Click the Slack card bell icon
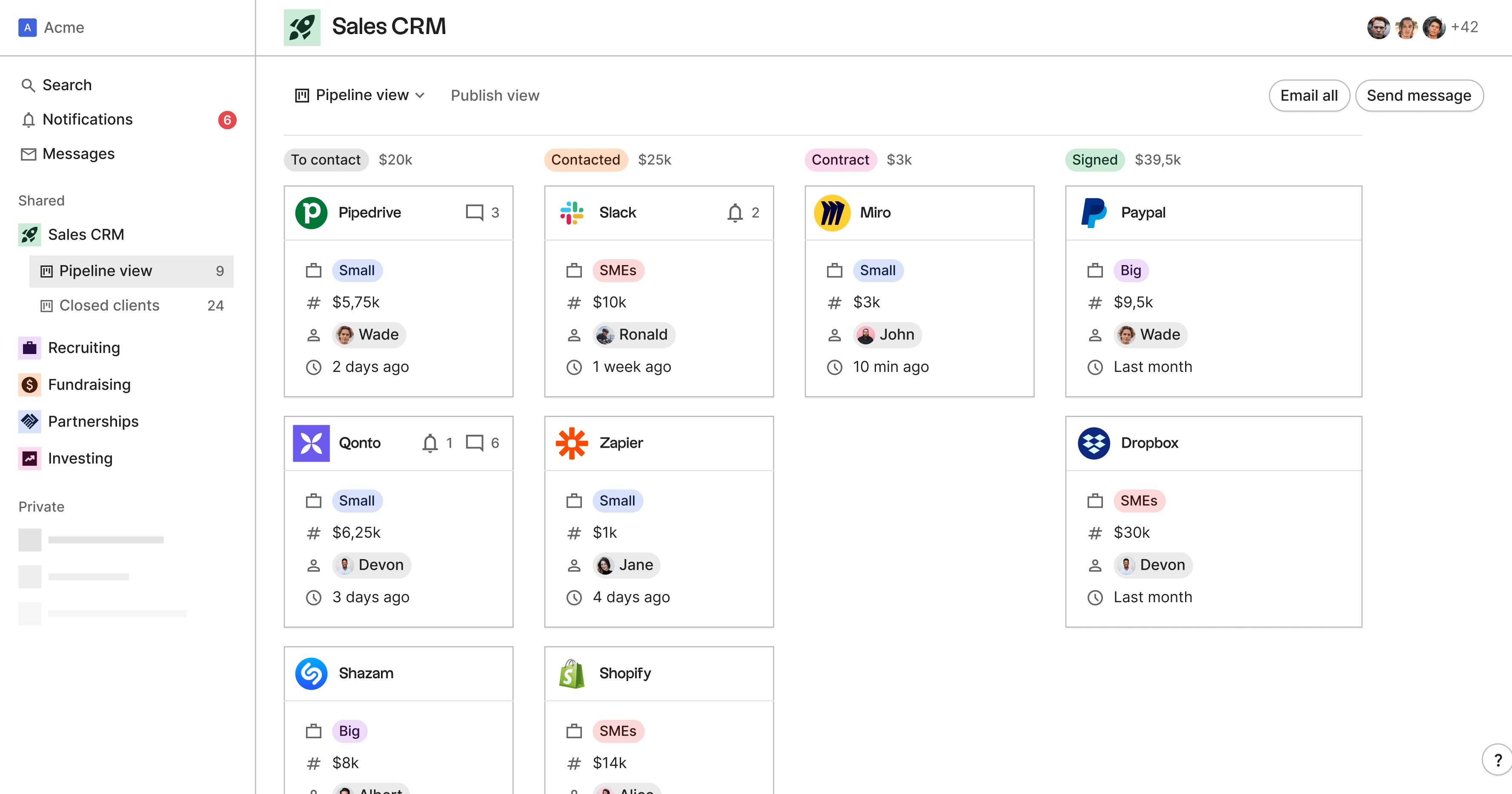The width and height of the screenshot is (1512, 794). 735,212
